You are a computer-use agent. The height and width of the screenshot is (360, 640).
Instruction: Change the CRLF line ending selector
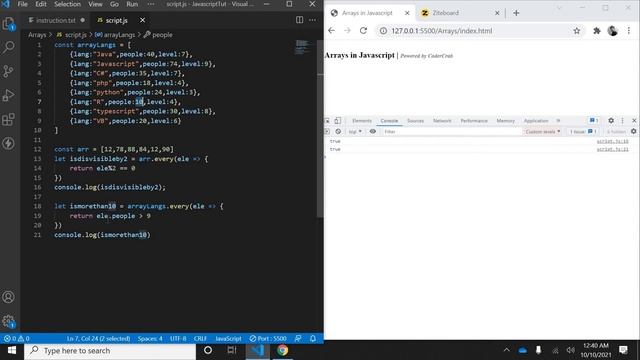(200, 338)
